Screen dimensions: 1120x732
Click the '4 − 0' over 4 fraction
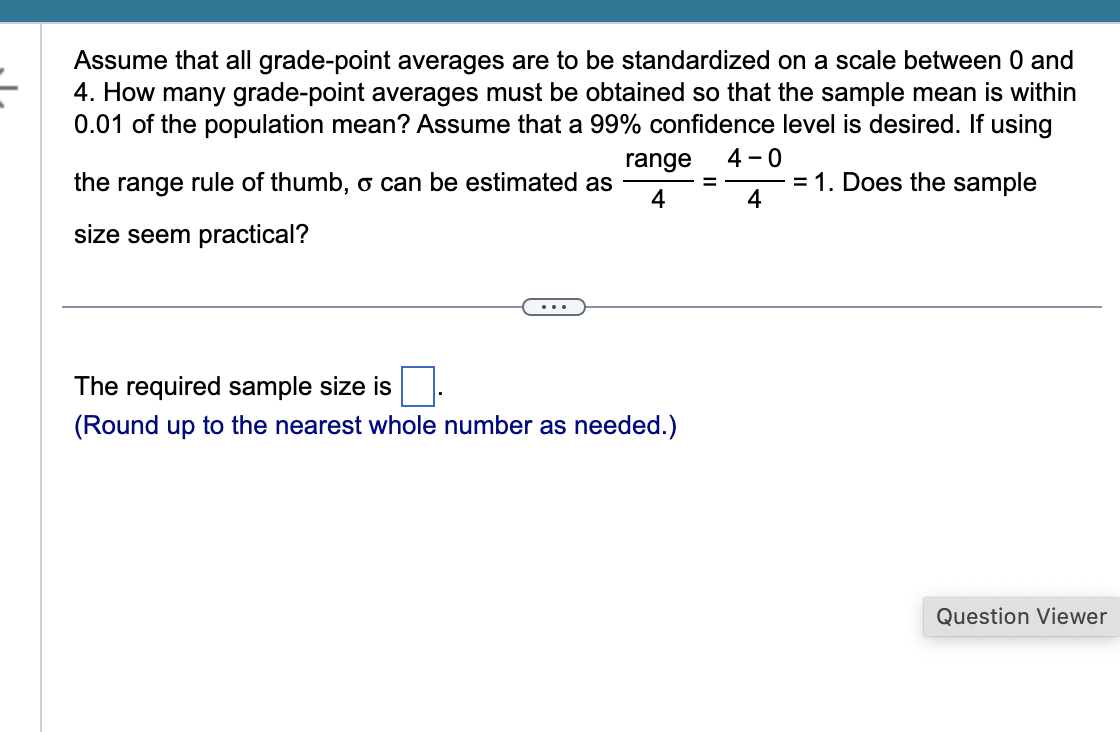point(754,179)
